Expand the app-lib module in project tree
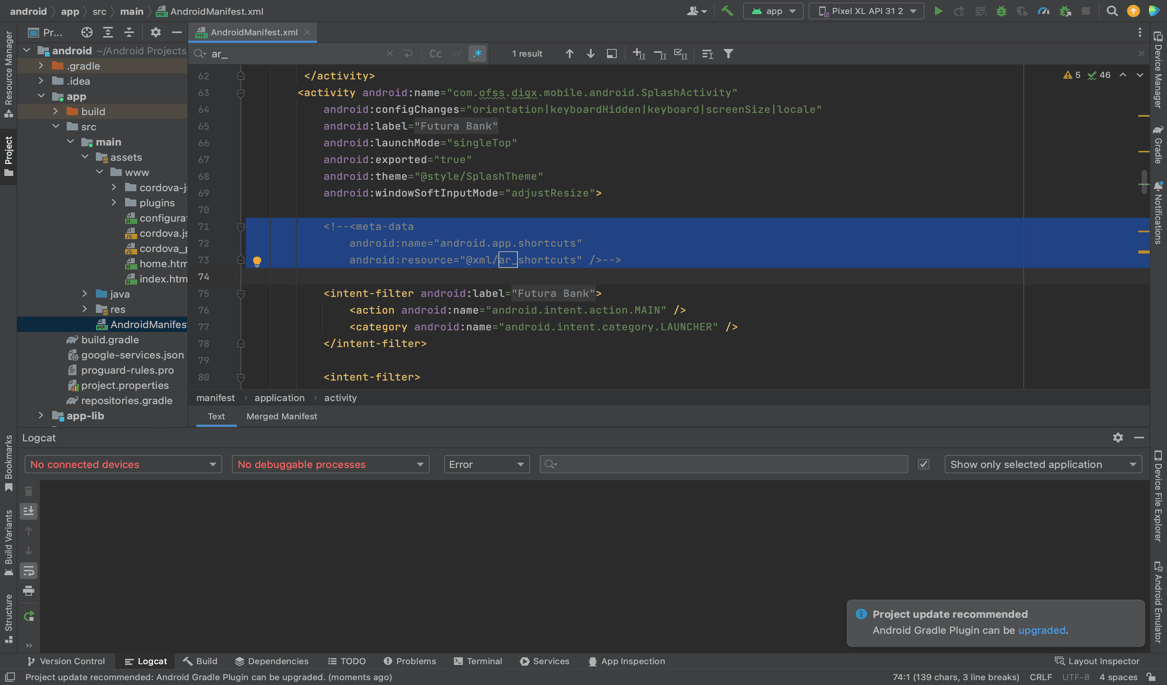This screenshot has width=1167, height=685. (x=41, y=416)
